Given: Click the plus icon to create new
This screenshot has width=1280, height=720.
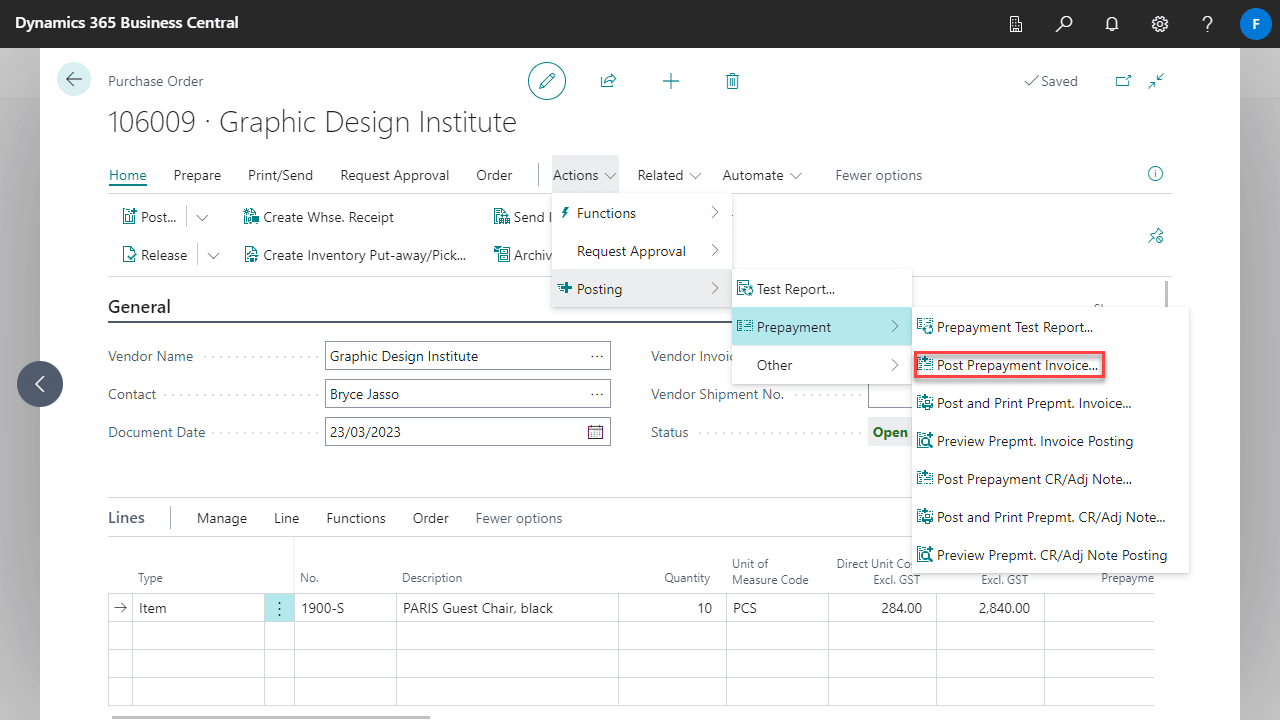Looking at the screenshot, I should [x=671, y=81].
